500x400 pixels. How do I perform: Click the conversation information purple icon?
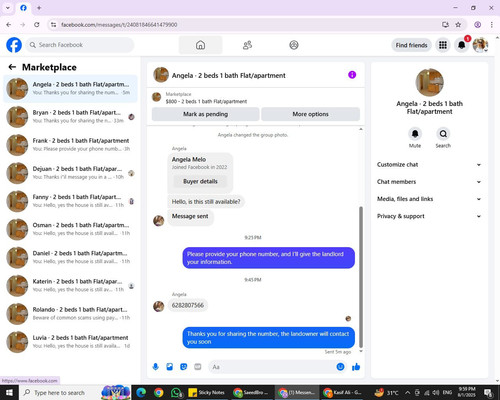pyautogui.click(x=352, y=75)
